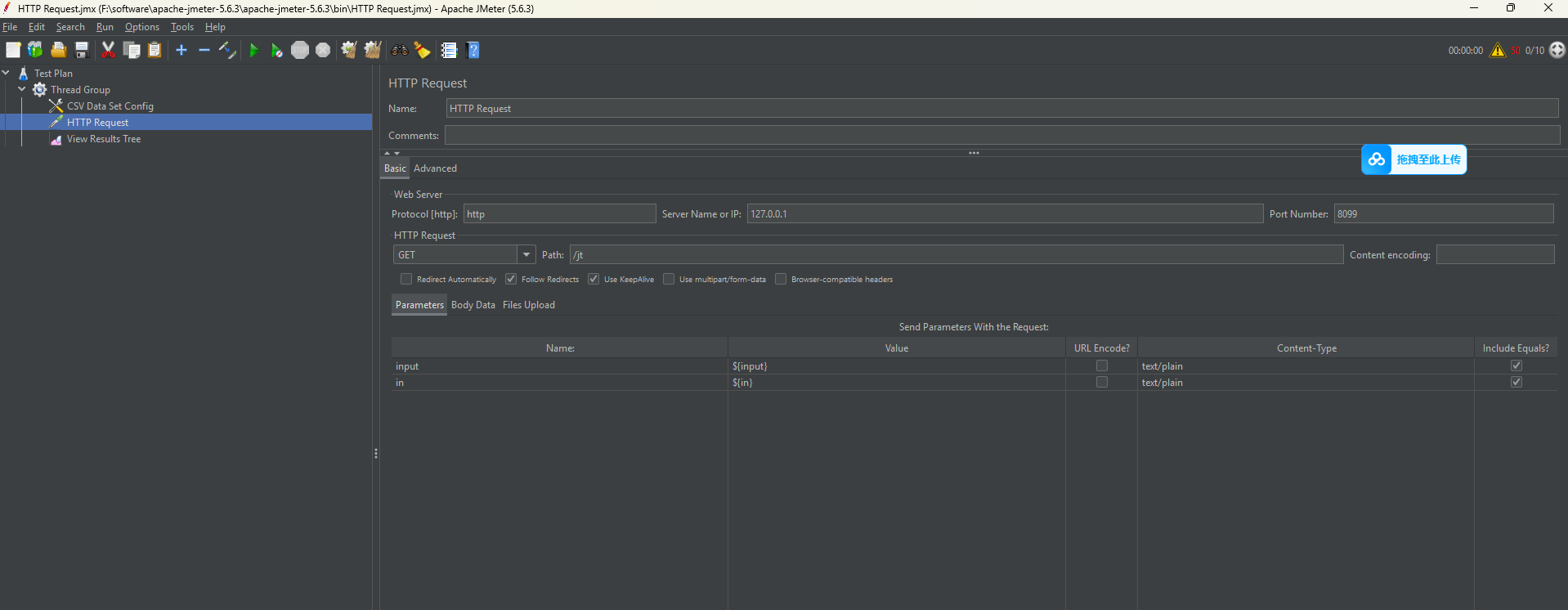Create a new test plan via toolbar

[13, 50]
